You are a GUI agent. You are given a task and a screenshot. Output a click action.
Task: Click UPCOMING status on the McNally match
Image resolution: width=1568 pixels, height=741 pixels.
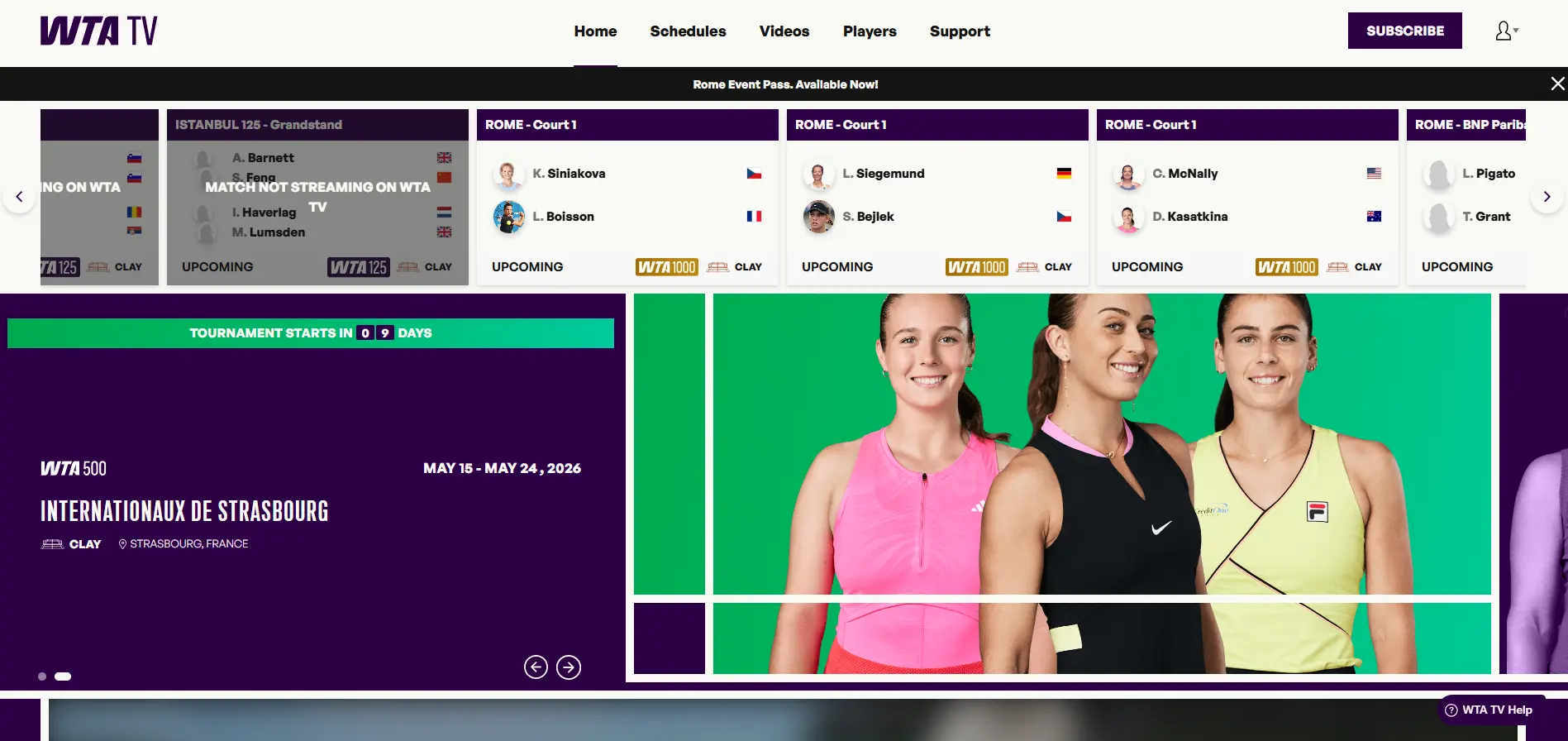1147,267
